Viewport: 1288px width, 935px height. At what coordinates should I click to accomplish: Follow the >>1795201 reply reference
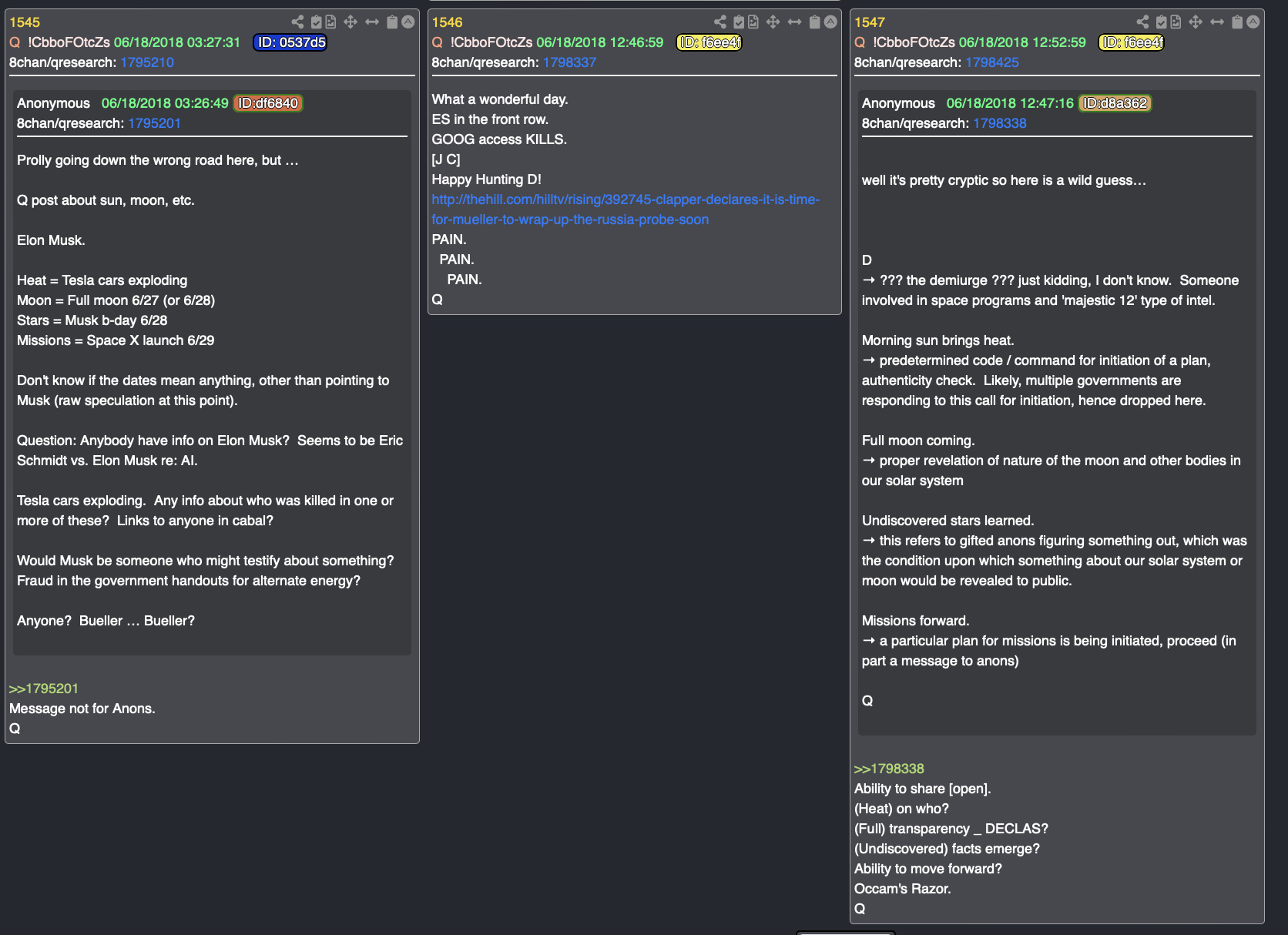tap(44, 689)
